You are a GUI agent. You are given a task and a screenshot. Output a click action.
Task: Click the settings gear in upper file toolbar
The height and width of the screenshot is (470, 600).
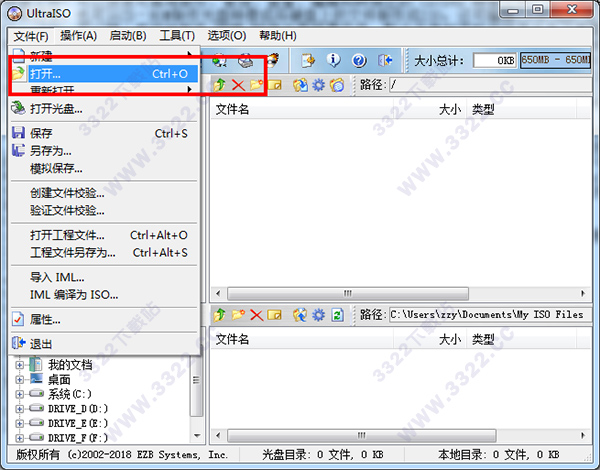point(318,86)
